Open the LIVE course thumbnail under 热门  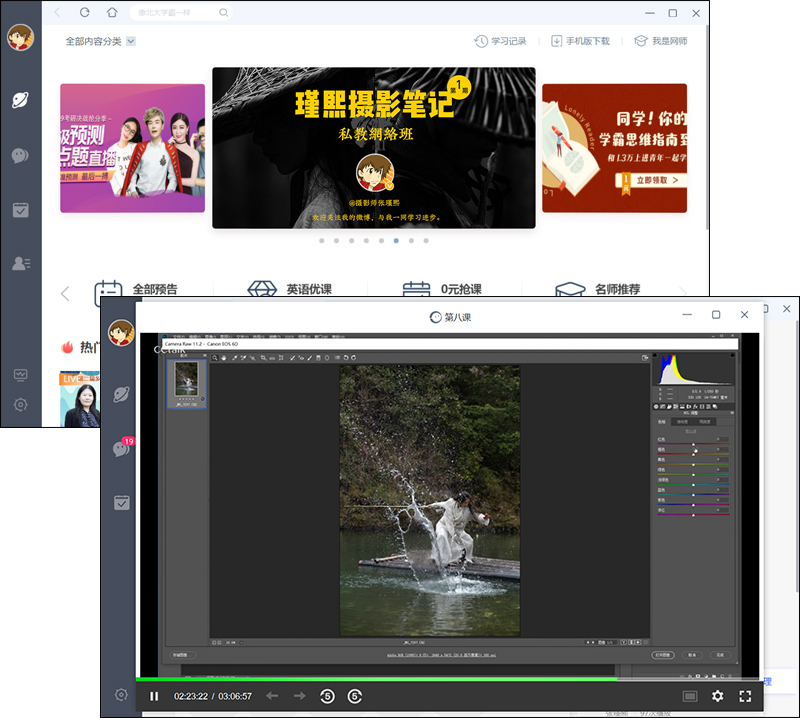pos(80,399)
